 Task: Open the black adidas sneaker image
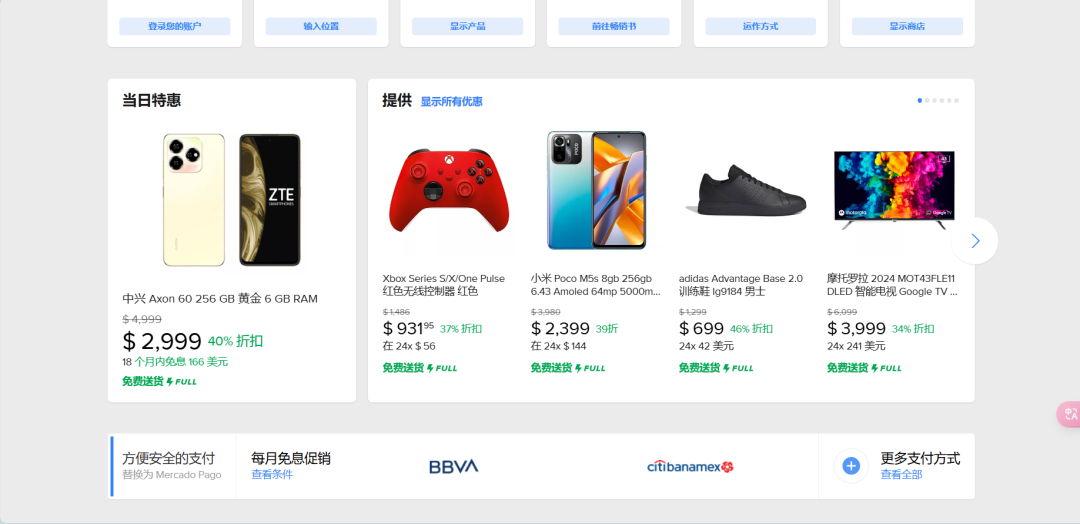pos(745,191)
